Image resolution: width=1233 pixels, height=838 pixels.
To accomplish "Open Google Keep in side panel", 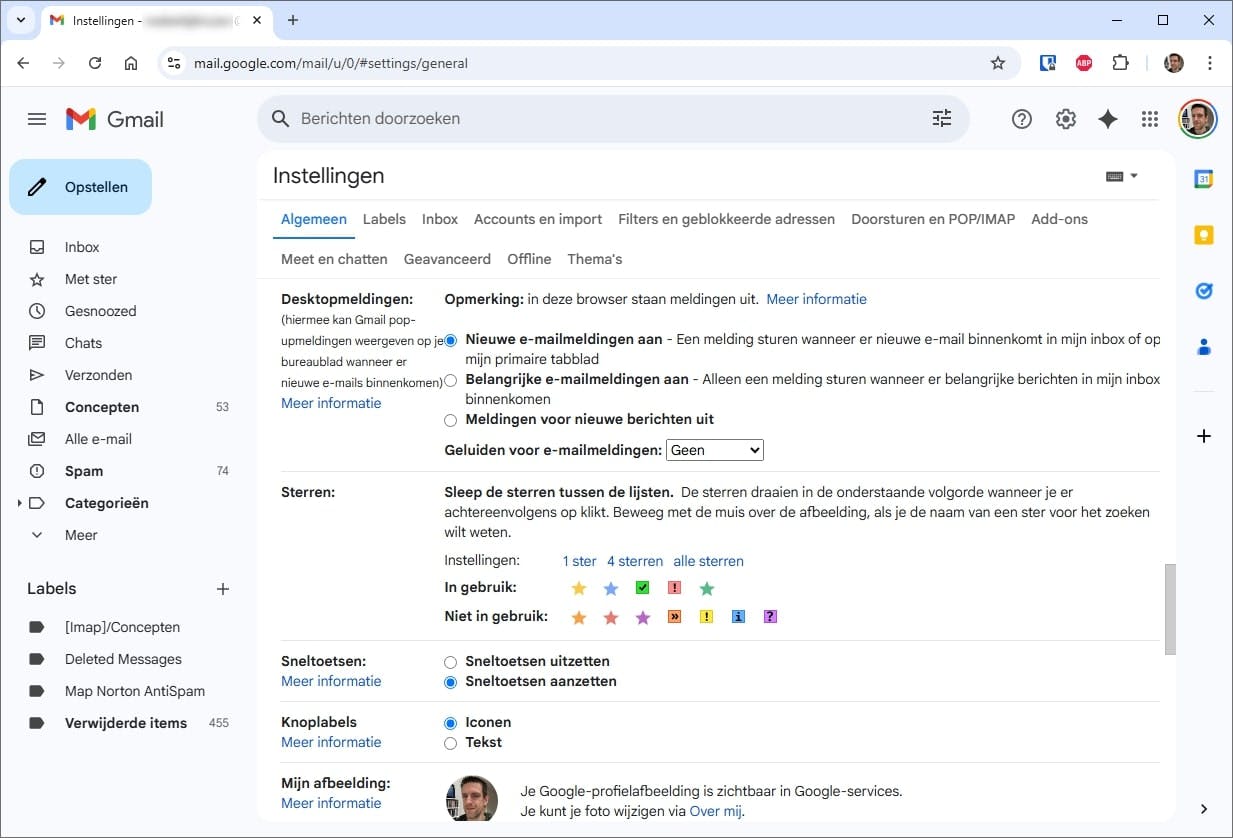I will tap(1204, 235).
